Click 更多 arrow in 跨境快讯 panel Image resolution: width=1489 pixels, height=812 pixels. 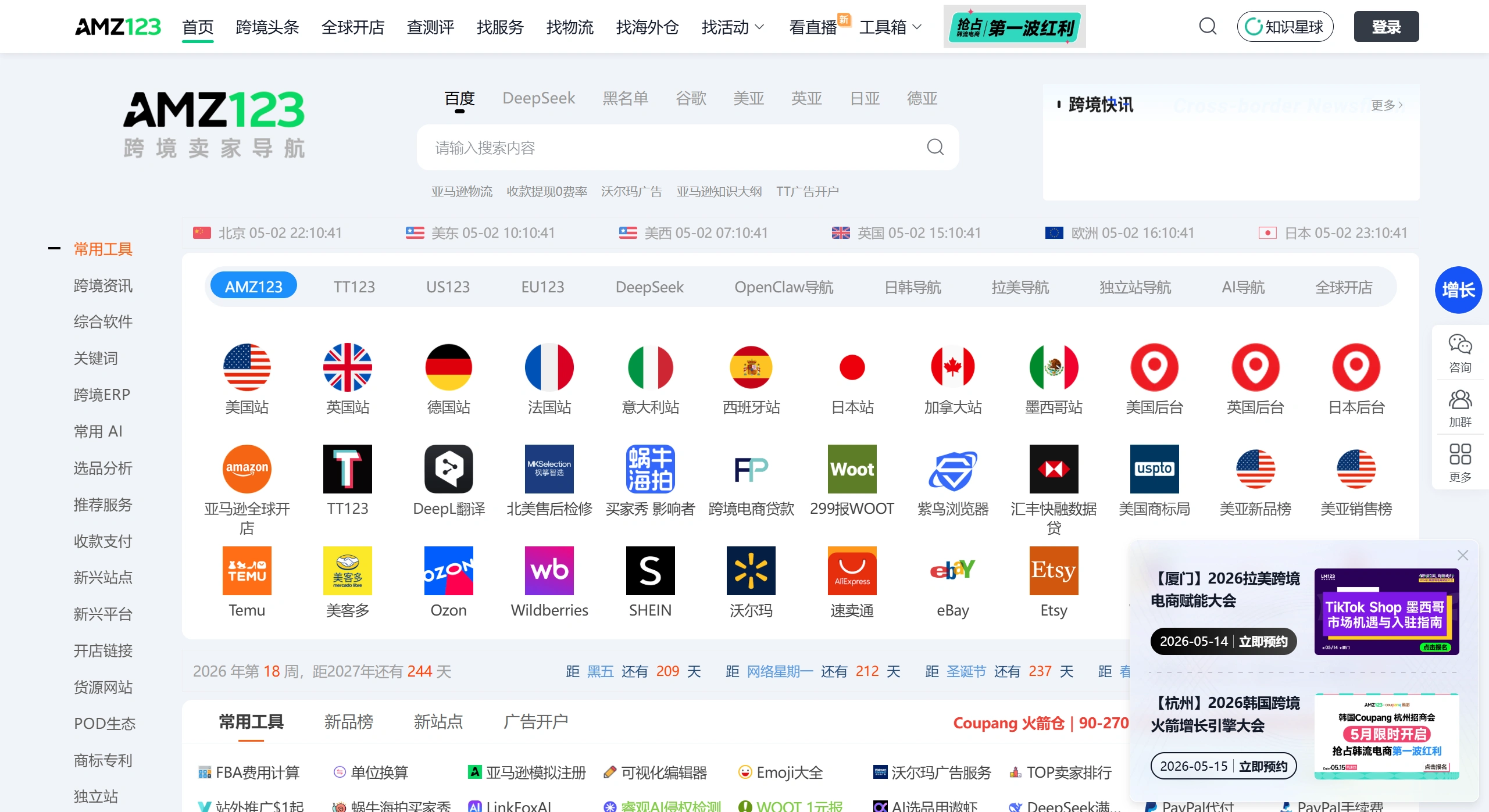(x=1387, y=105)
